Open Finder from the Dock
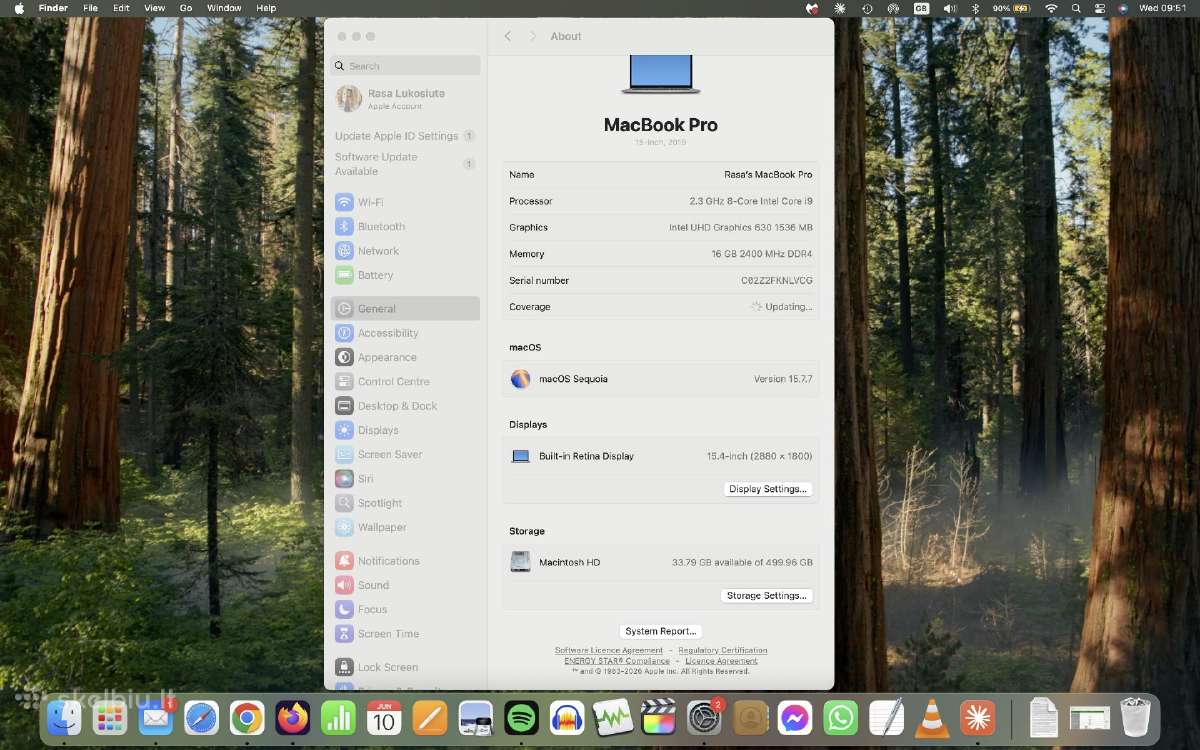Image resolution: width=1200 pixels, height=750 pixels. (x=64, y=718)
